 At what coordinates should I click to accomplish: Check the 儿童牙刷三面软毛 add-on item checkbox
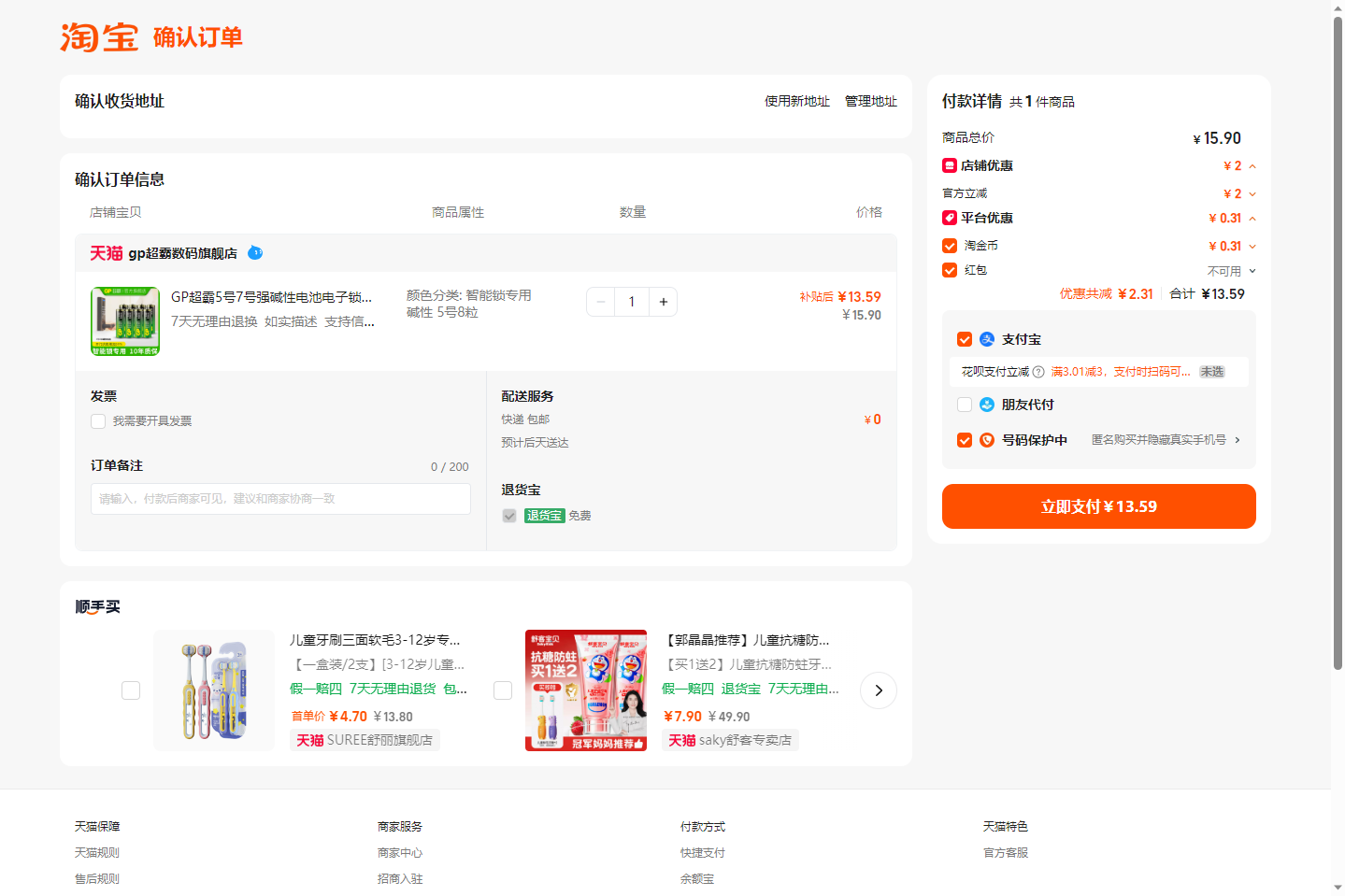[131, 690]
